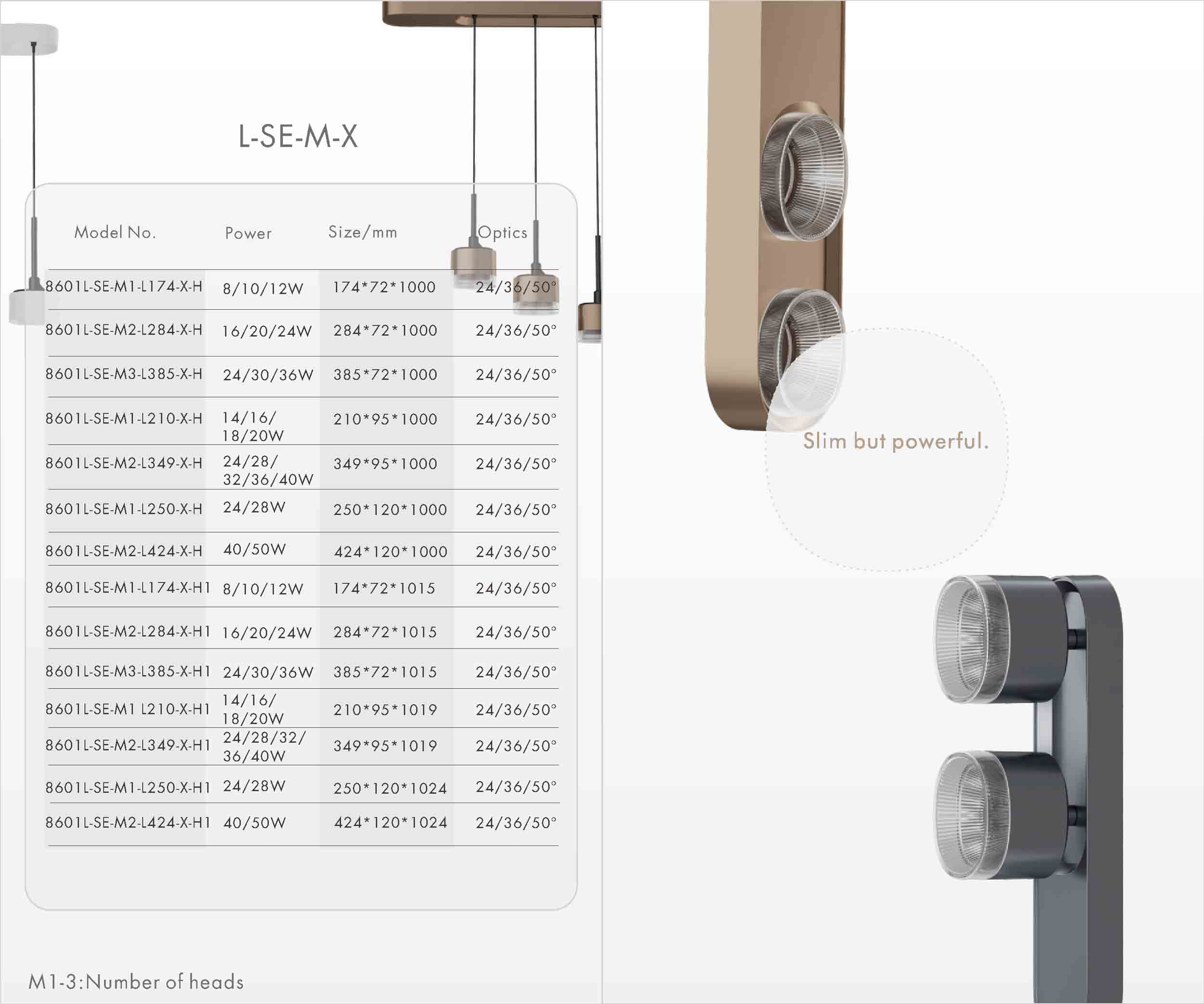Click the Model No. column header
This screenshot has width=1204, height=1004.
click(x=115, y=232)
